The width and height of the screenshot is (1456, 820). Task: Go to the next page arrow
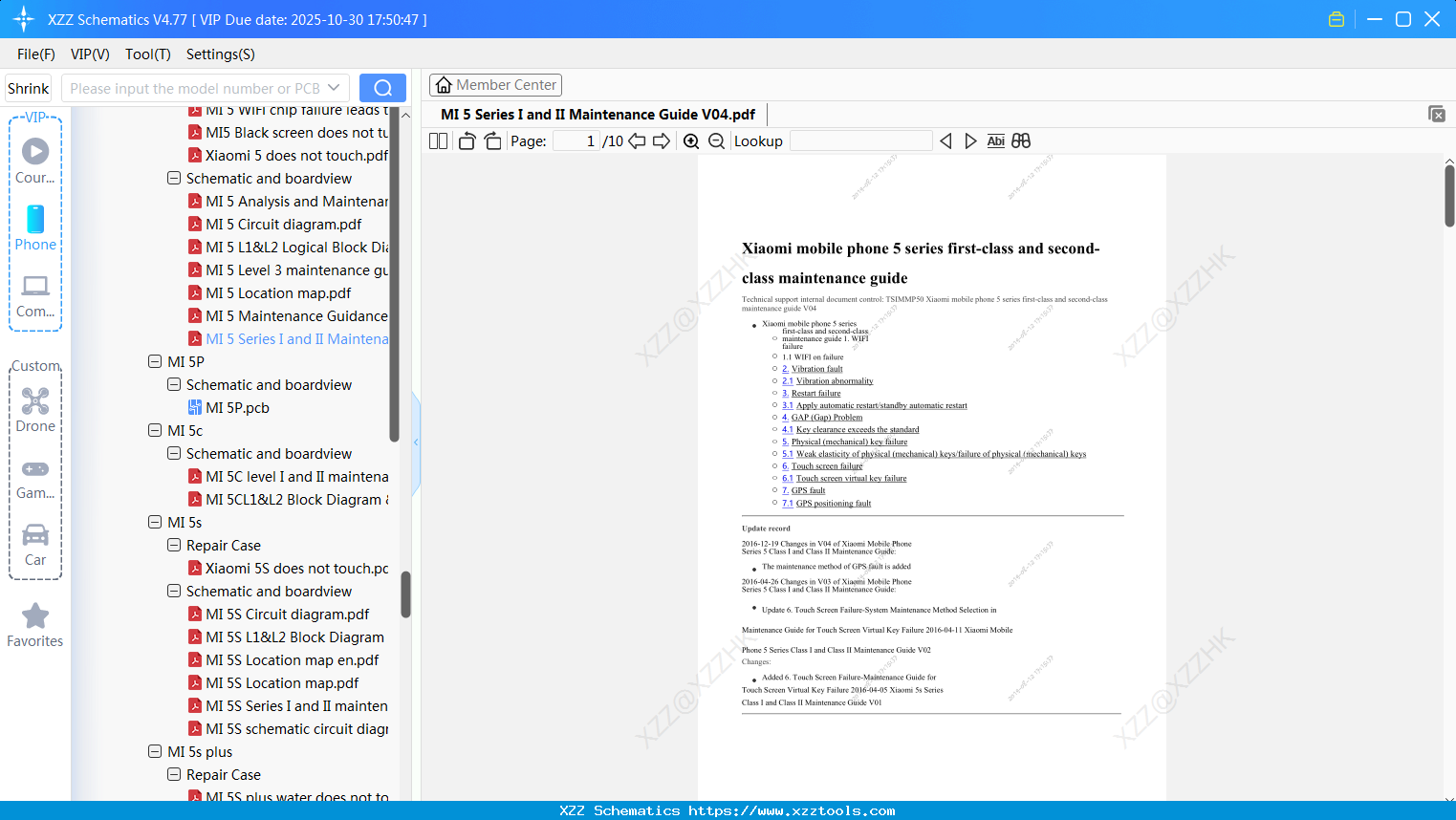662,141
